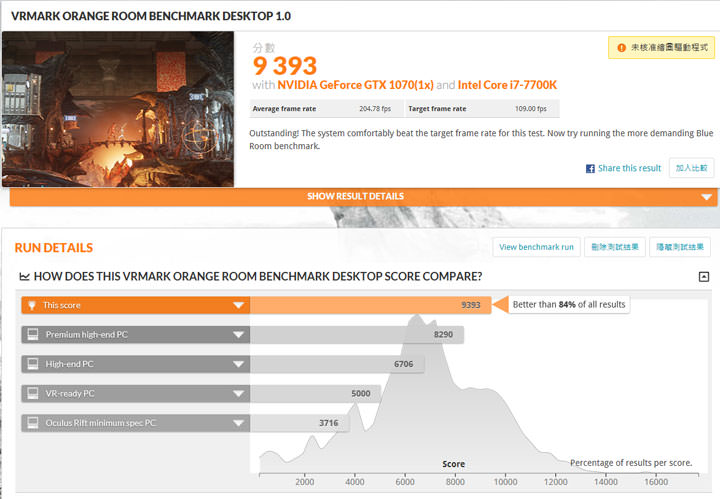Click the trophy icon beside This score
This screenshot has width=720, height=499.
click(x=32, y=305)
